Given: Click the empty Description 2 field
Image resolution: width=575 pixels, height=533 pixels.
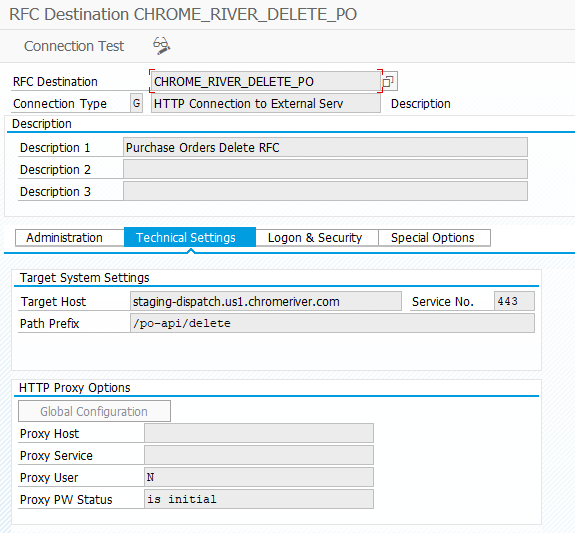Looking at the screenshot, I should coord(325,169).
